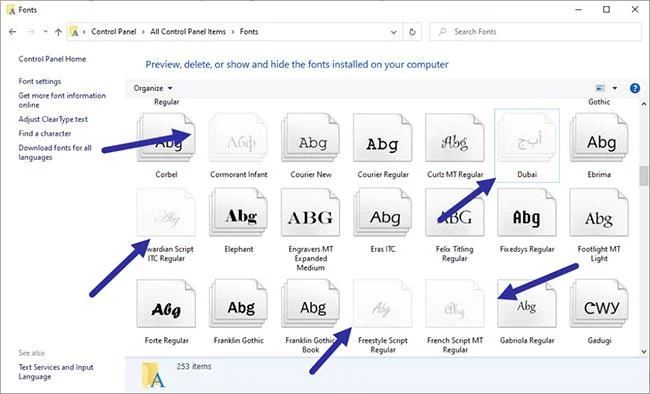Click the scrollbar down arrow

click(643, 351)
